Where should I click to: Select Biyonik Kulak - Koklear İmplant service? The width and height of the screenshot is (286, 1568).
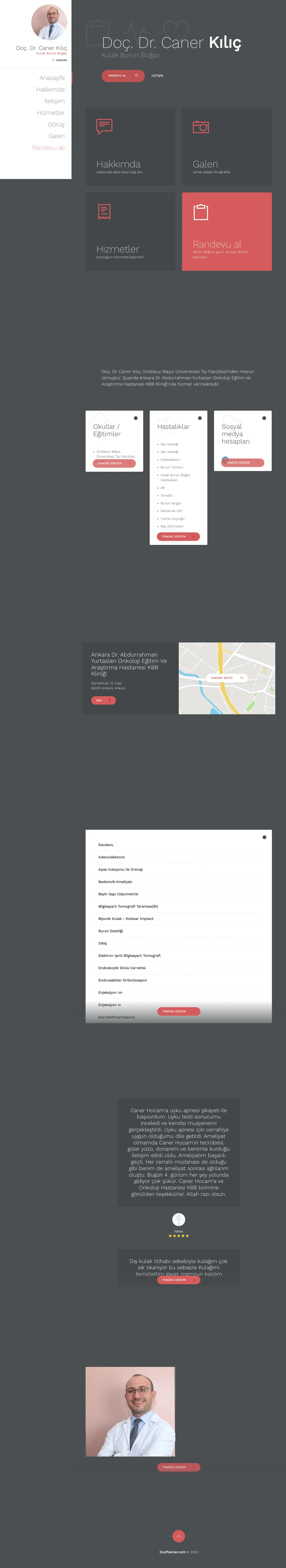pos(126,919)
